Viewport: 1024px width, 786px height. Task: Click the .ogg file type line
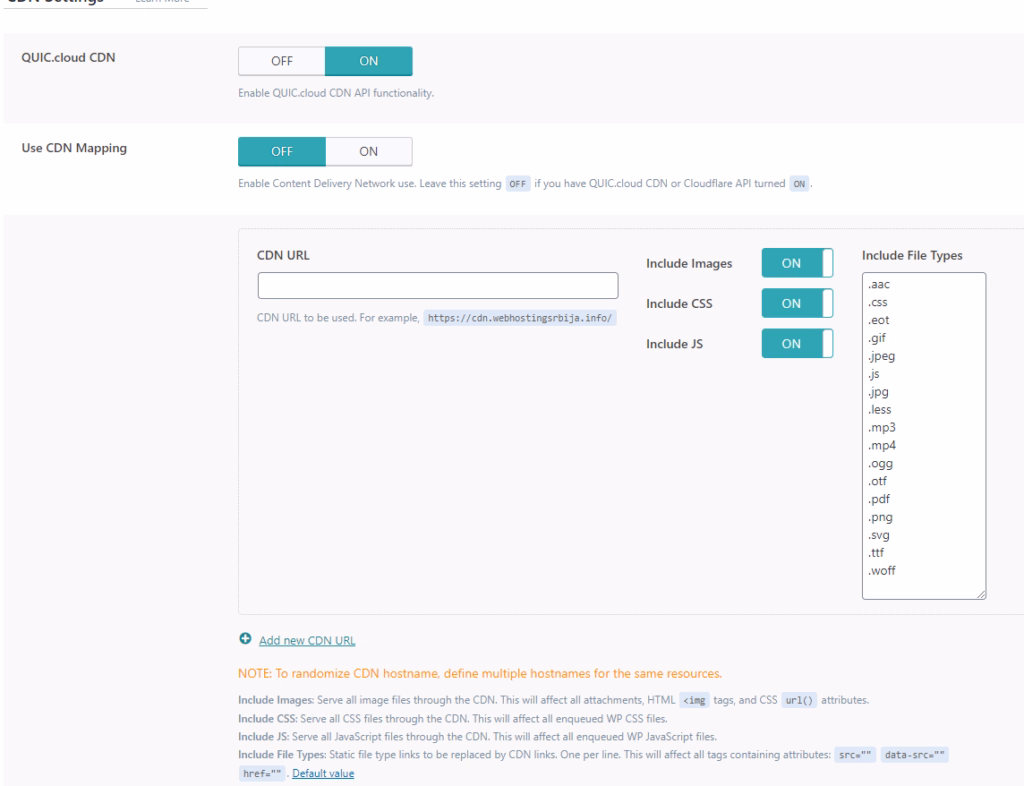[880, 464]
